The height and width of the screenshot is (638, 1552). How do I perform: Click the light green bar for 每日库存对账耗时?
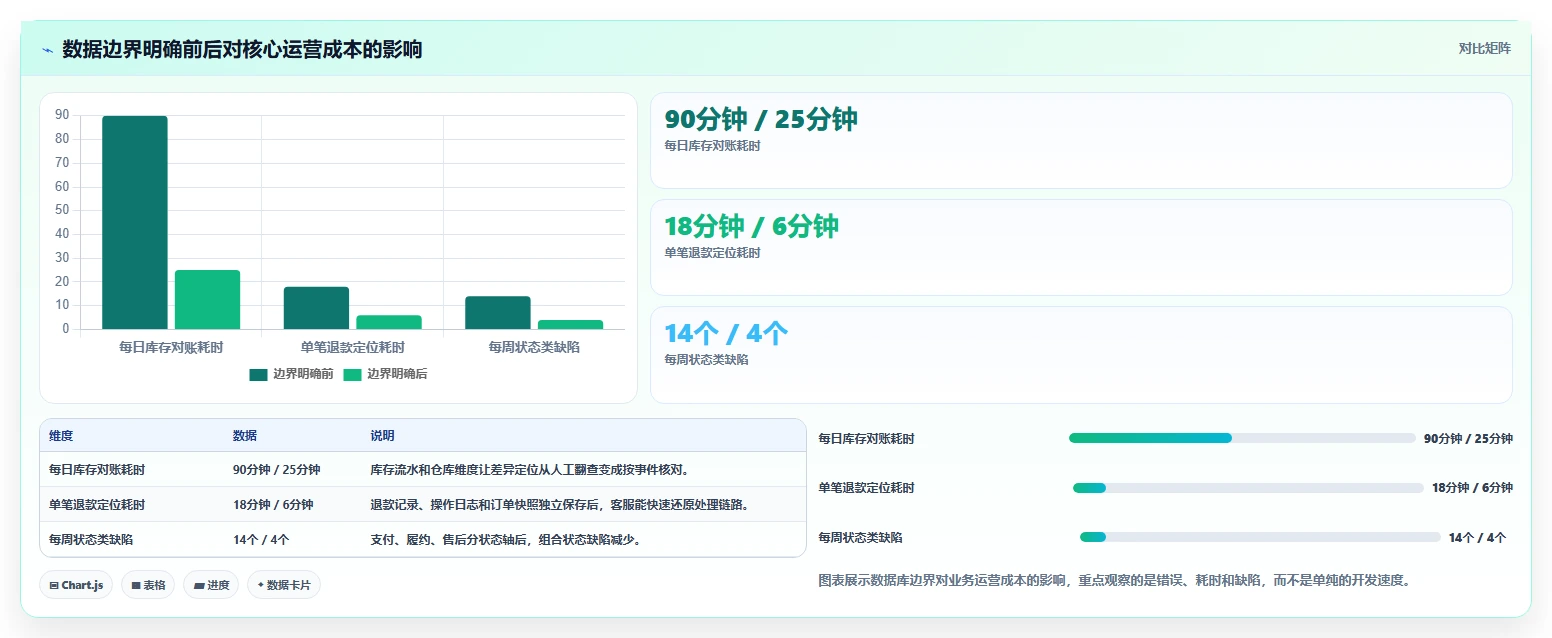click(207, 299)
